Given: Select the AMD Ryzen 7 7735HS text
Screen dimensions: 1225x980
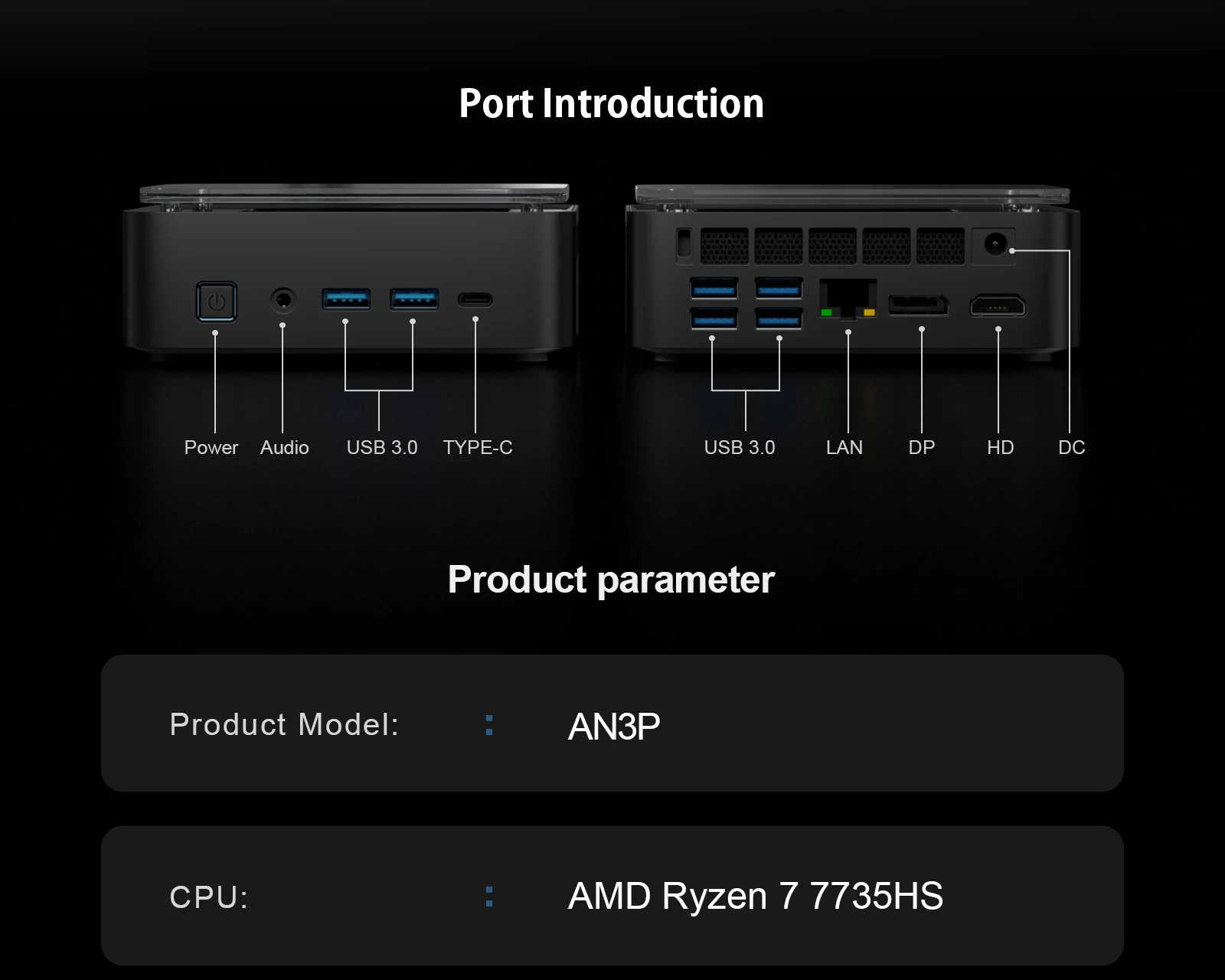Looking at the screenshot, I should 756,896.
